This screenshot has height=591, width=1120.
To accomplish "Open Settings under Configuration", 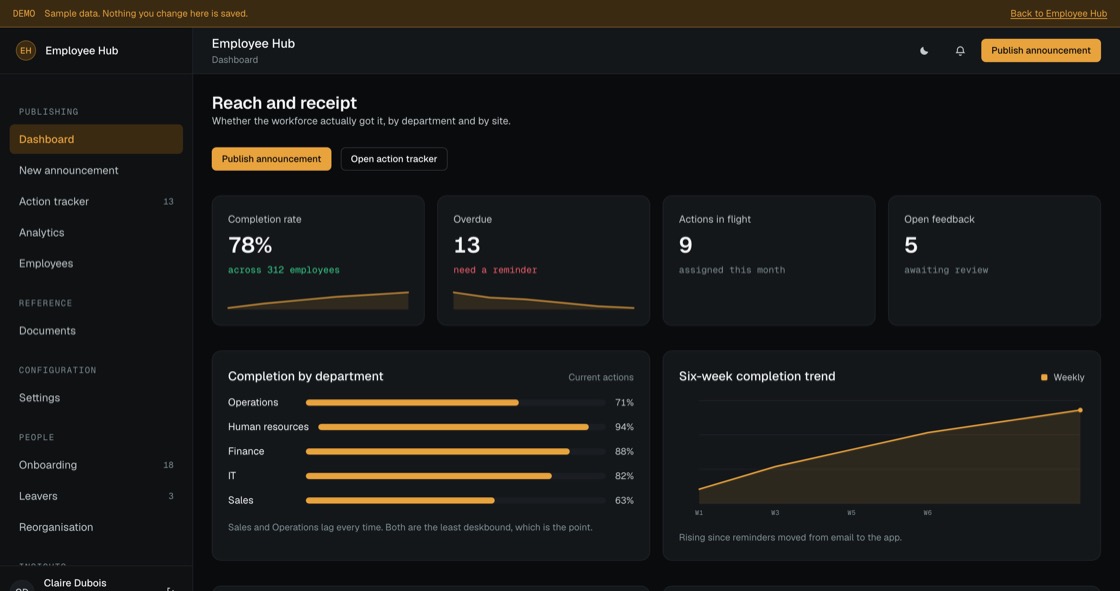I will pyautogui.click(x=96, y=397).
